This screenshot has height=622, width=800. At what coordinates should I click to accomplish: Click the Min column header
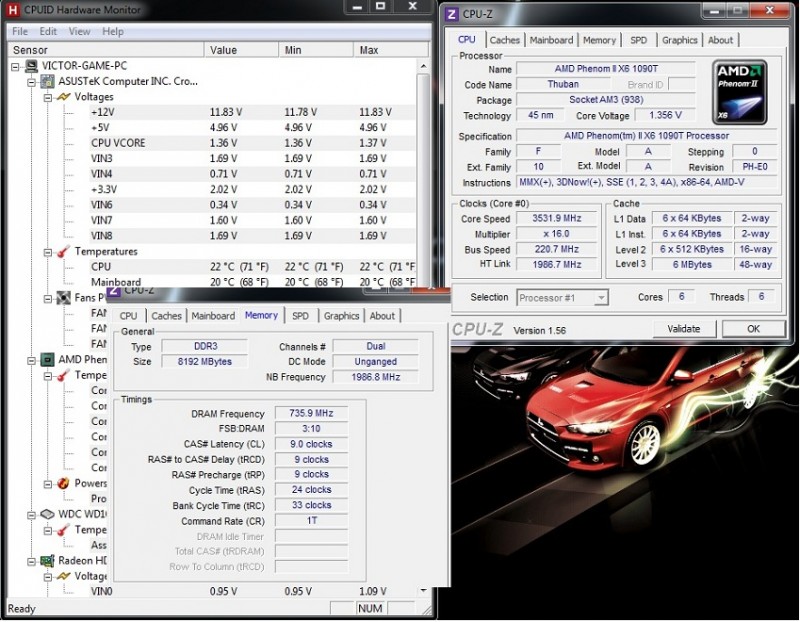click(x=316, y=50)
